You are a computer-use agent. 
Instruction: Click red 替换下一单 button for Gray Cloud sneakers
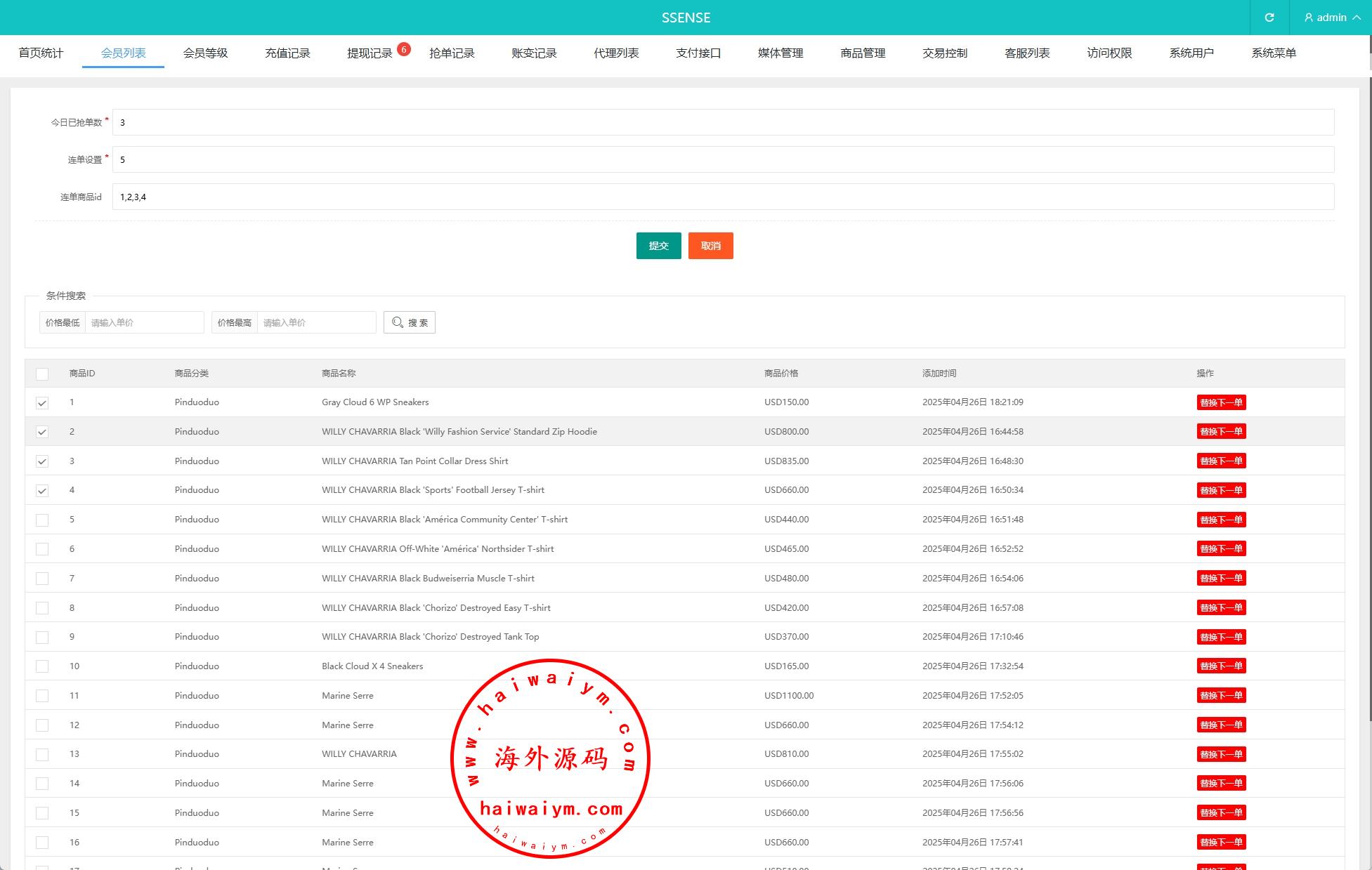coord(1221,402)
